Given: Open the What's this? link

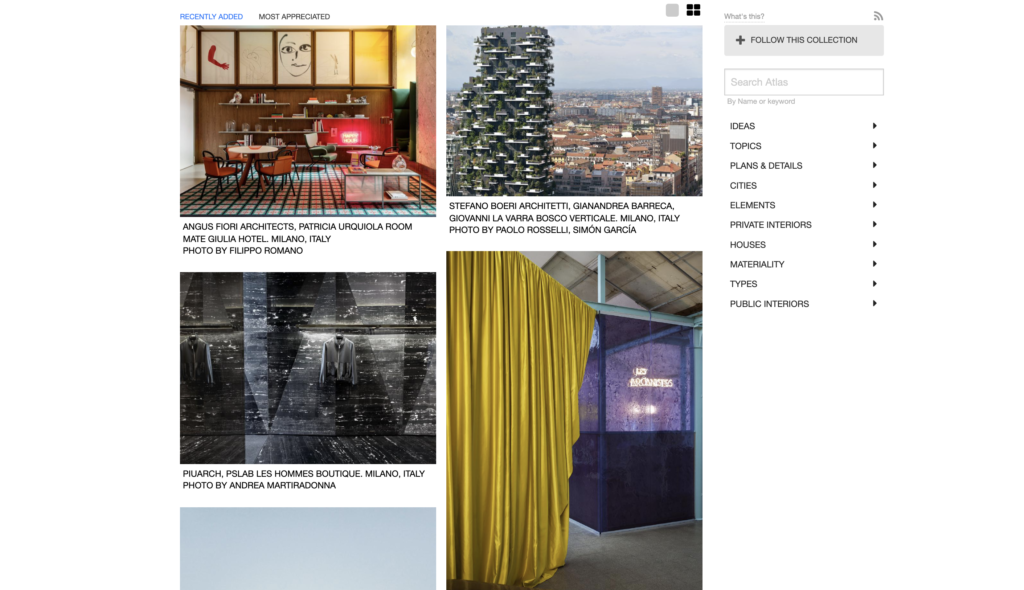Looking at the screenshot, I should [744, 16].
